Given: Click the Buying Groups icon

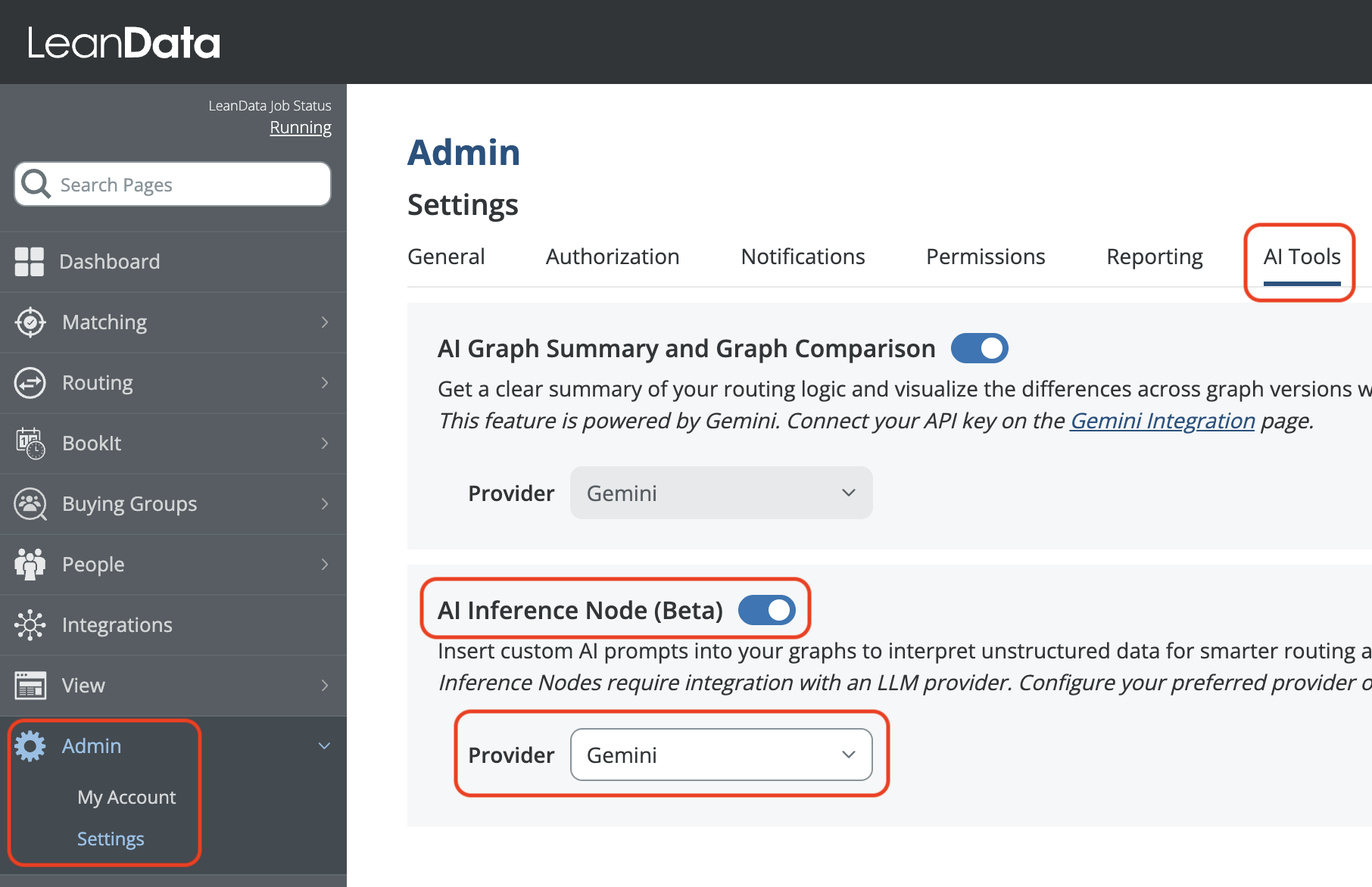Looking at the screenshot, I should point(30,504).
